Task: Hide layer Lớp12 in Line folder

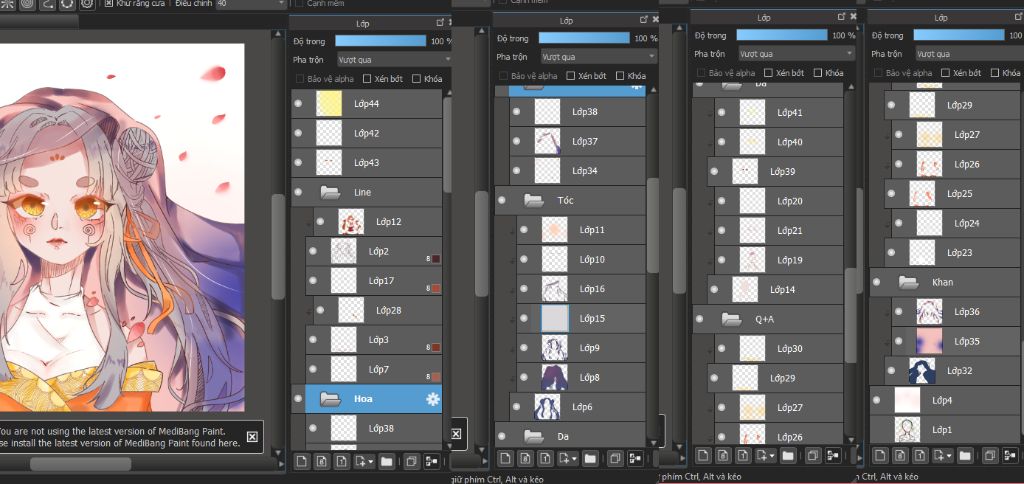Action: click(320, 222)
